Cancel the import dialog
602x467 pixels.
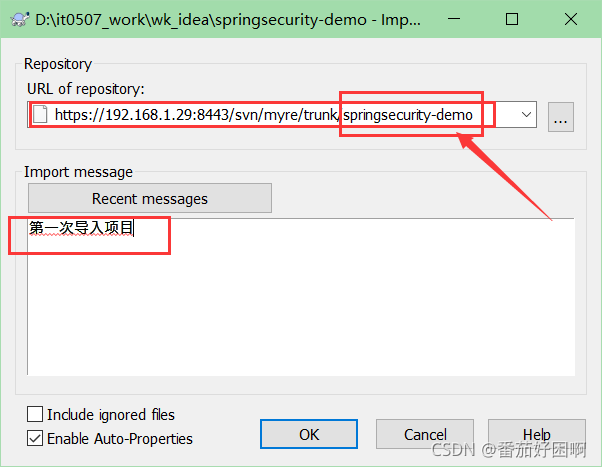[425, 434]
